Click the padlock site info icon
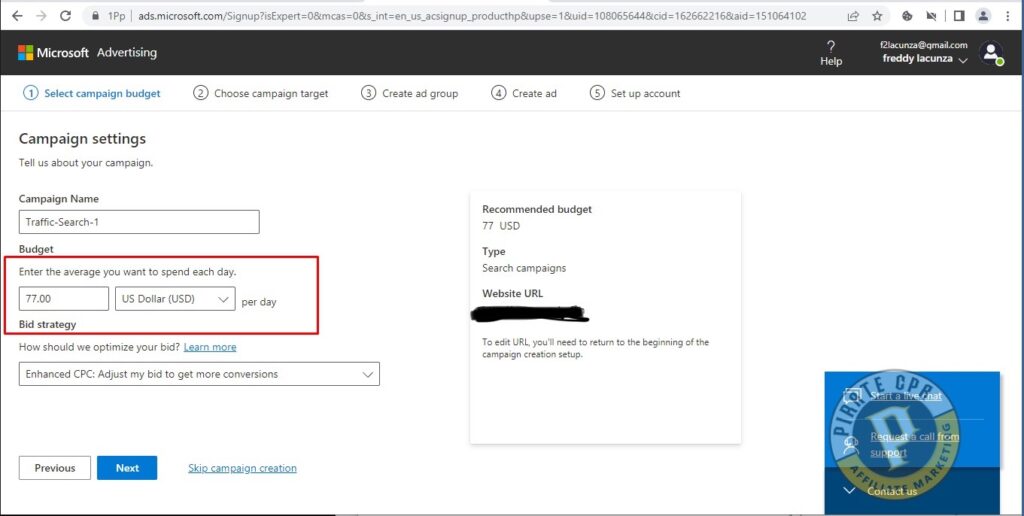Viewport: 1024px width, 516px height. [95, 16]
